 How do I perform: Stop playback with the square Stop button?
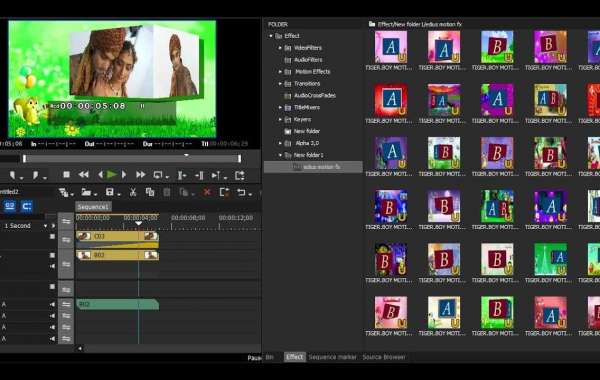click(66, 175)
